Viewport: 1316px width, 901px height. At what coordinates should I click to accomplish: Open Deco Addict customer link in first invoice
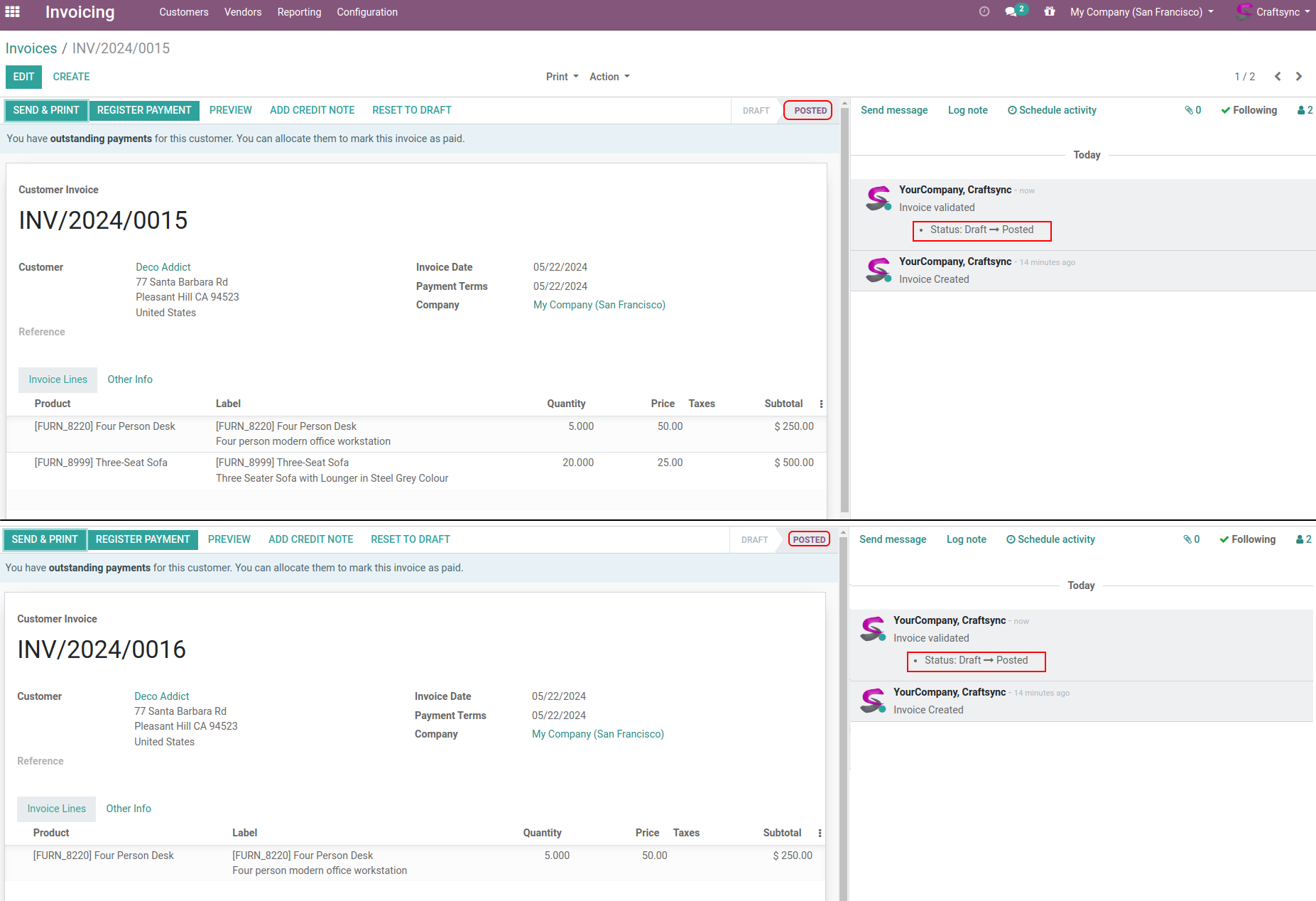[x=163, y=267]
